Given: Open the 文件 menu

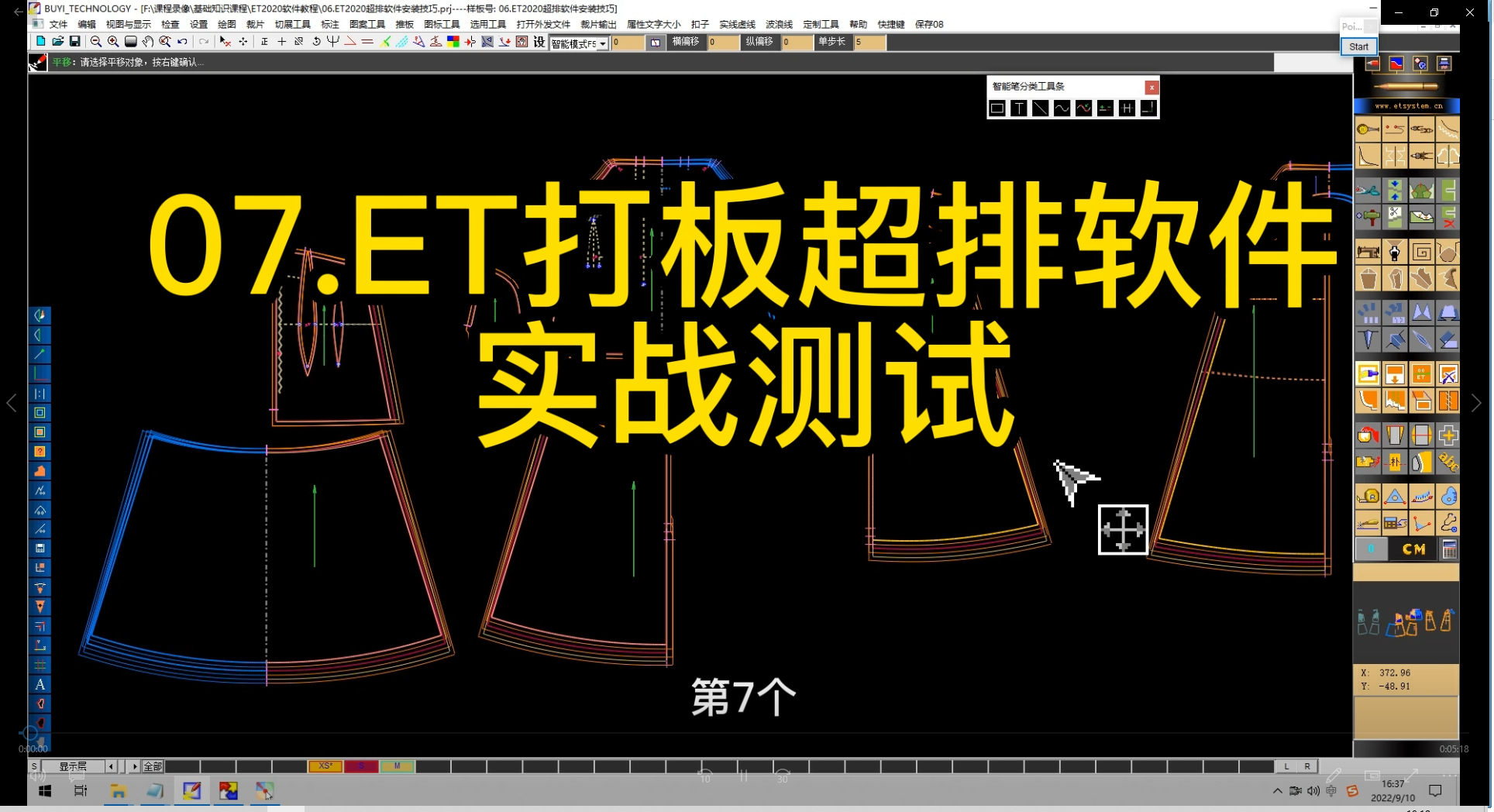Looking at the screenshot, I should (58, 24).
